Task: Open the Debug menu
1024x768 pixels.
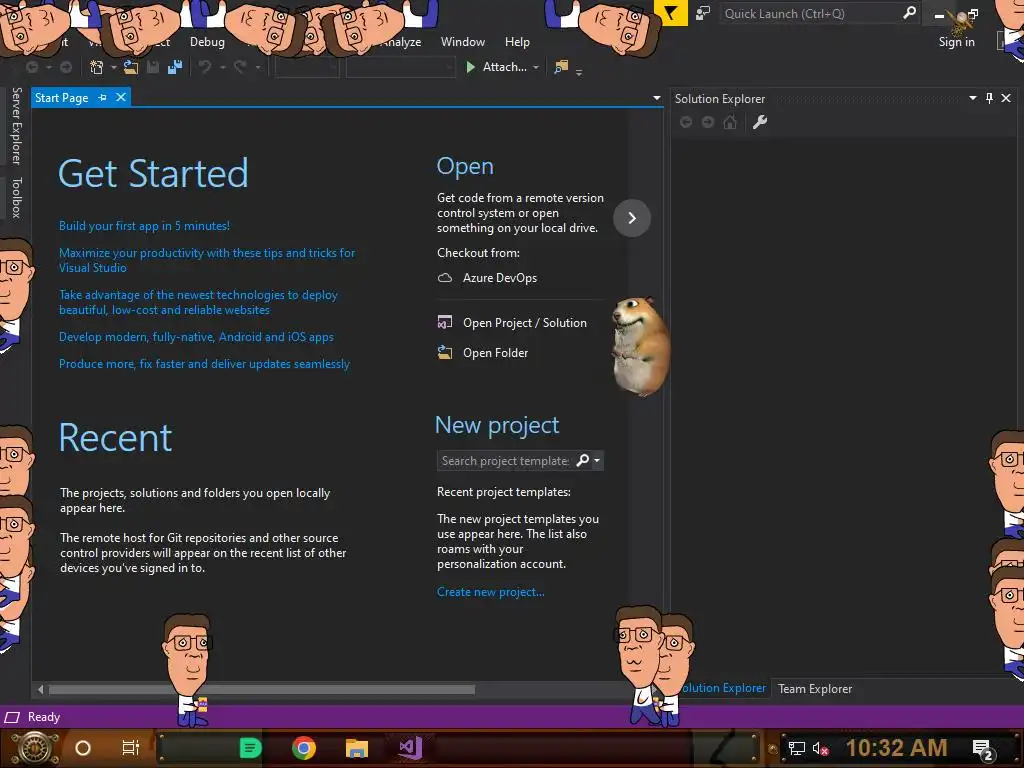Action: (207, 42)
